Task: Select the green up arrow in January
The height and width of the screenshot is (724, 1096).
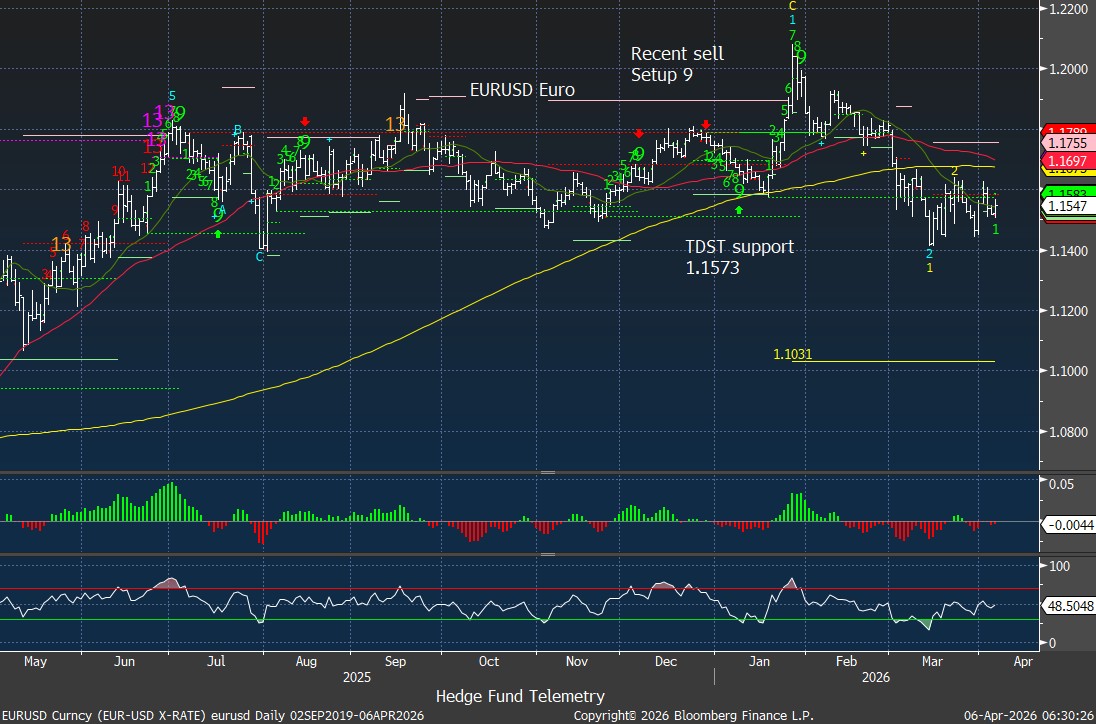Action: tap(739, 210)
